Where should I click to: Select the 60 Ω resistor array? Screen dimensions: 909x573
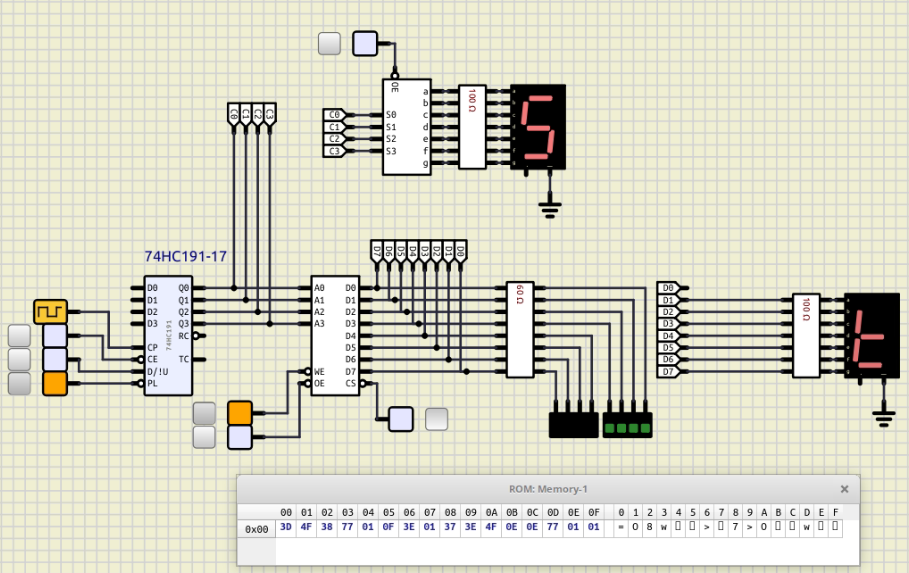[x=520, y=329]
